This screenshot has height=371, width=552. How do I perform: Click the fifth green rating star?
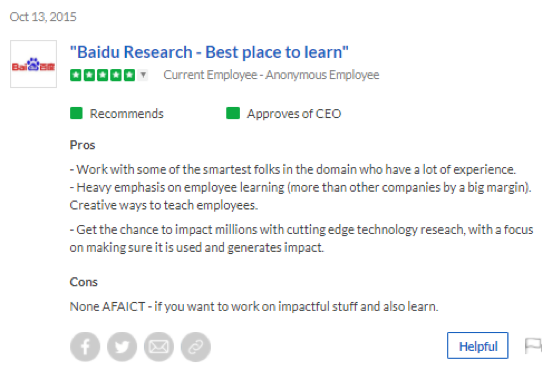point(129,75)
